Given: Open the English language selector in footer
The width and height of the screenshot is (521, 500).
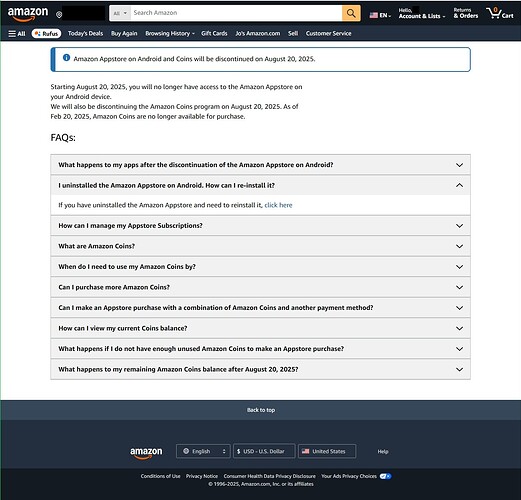Looking at the screenshot, I should pyautogui.click(x=203, y=451).
